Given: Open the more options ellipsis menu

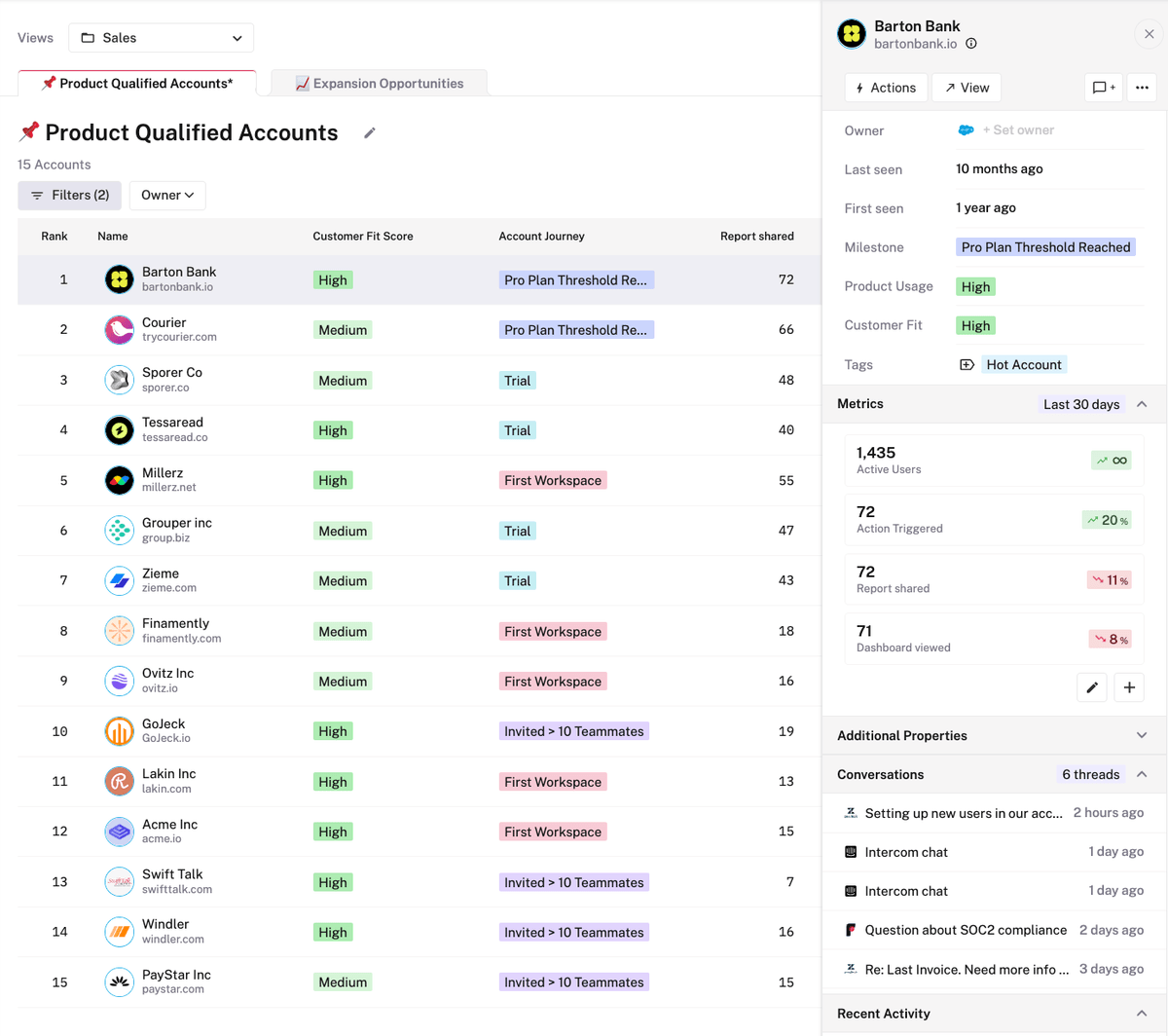Looking at the screenshot, I should (1142, 88).
